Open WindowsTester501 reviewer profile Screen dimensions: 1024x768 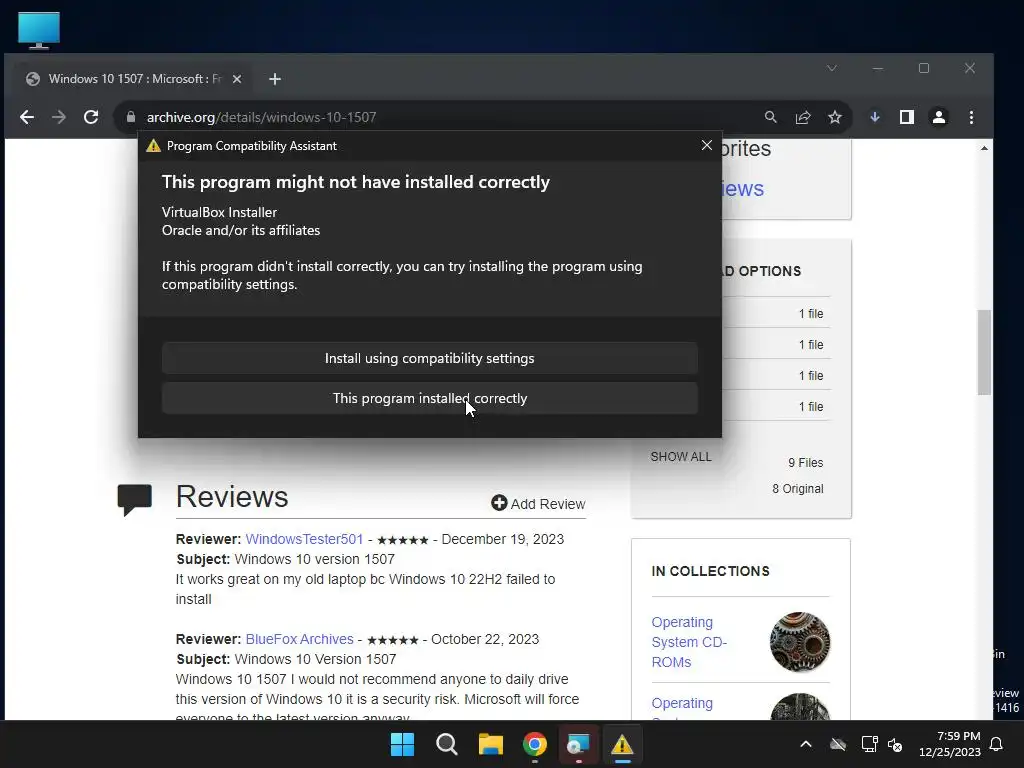tap(304, 539)
